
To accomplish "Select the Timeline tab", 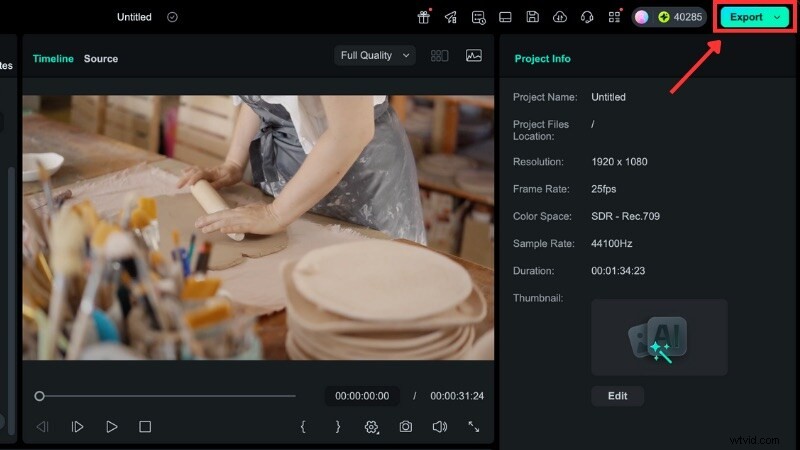I will point(53,59).
